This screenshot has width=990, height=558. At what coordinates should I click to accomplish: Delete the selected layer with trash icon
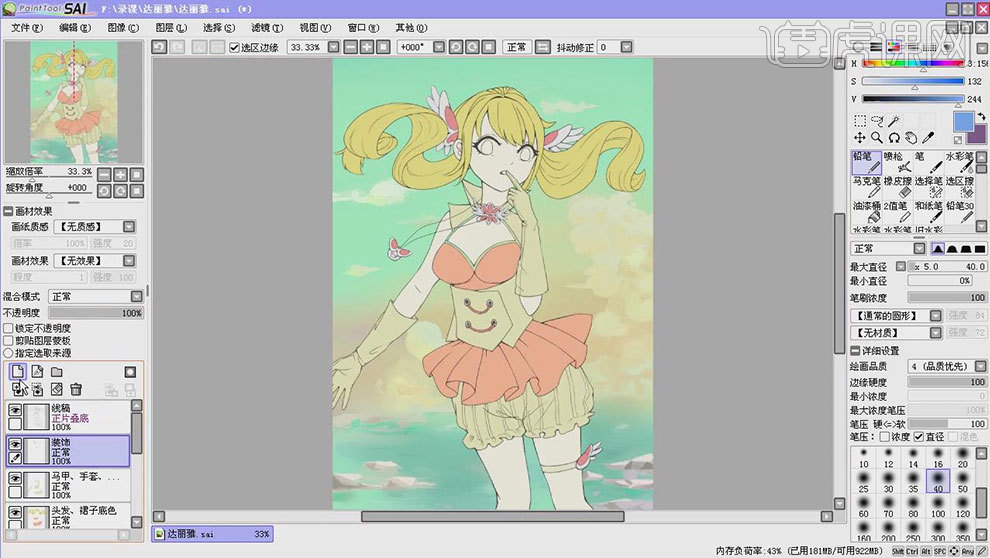(x=76, y=389)
